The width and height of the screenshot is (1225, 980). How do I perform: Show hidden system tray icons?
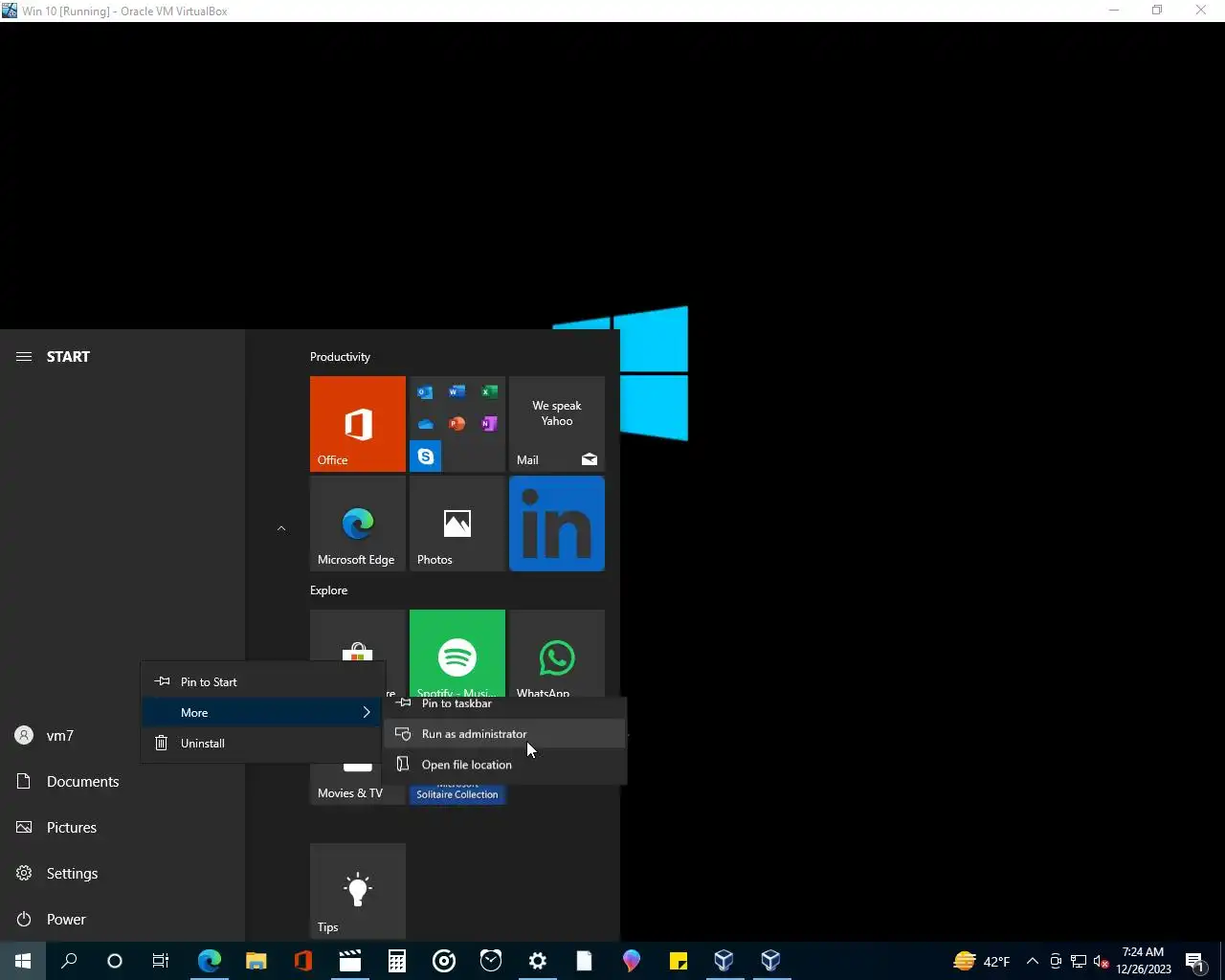[x=1033, y=961]
